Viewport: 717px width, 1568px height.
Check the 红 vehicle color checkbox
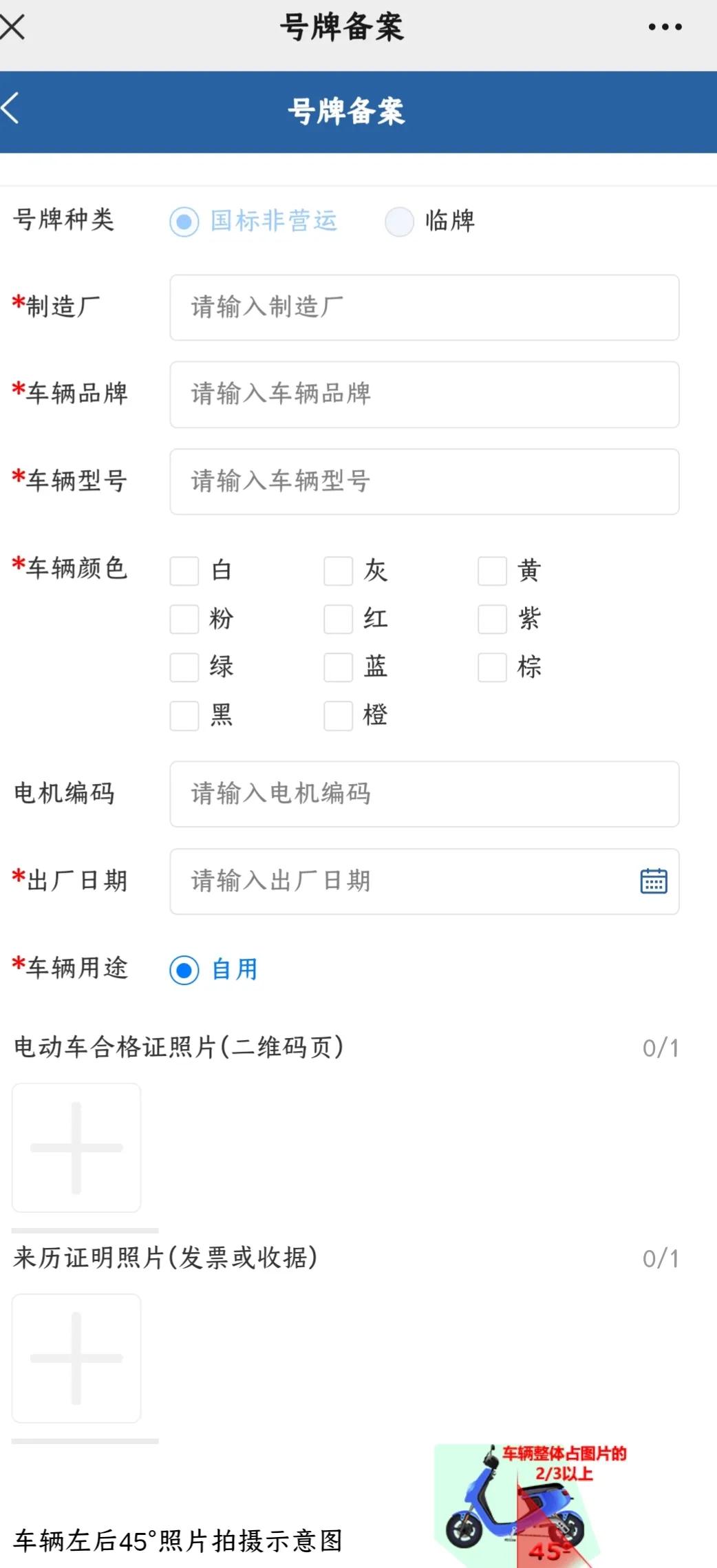[337, 619]
